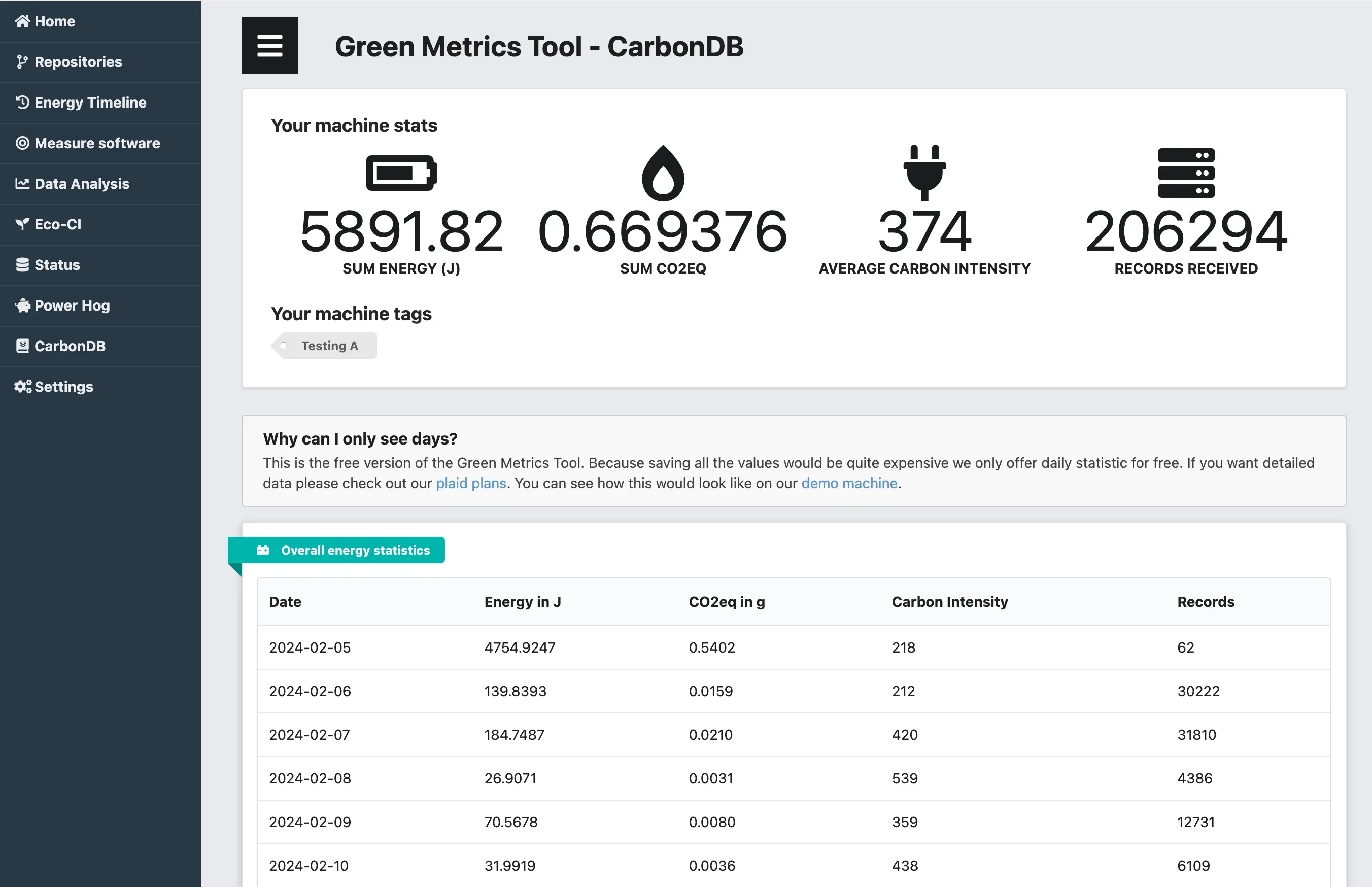The image size is (1372, 887).
Task: Click the Repositories branch icon
Action: tap(22, 61)
